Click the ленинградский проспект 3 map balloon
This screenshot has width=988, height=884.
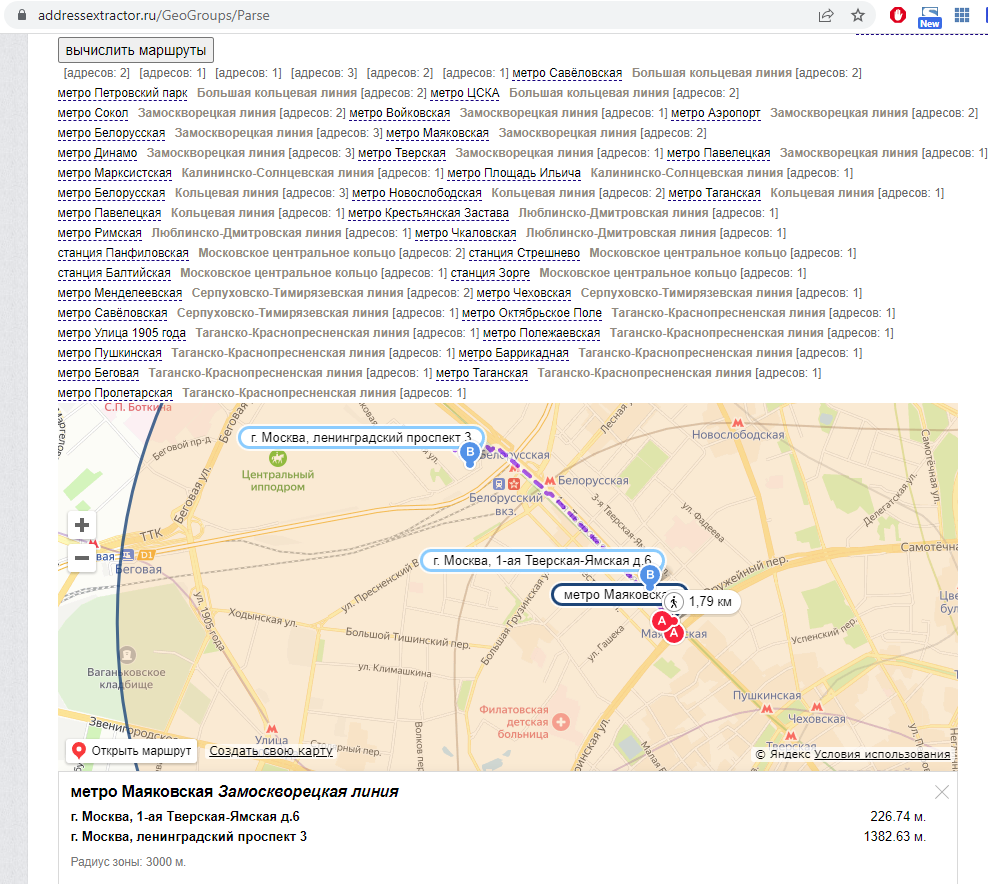click(360, 438)
